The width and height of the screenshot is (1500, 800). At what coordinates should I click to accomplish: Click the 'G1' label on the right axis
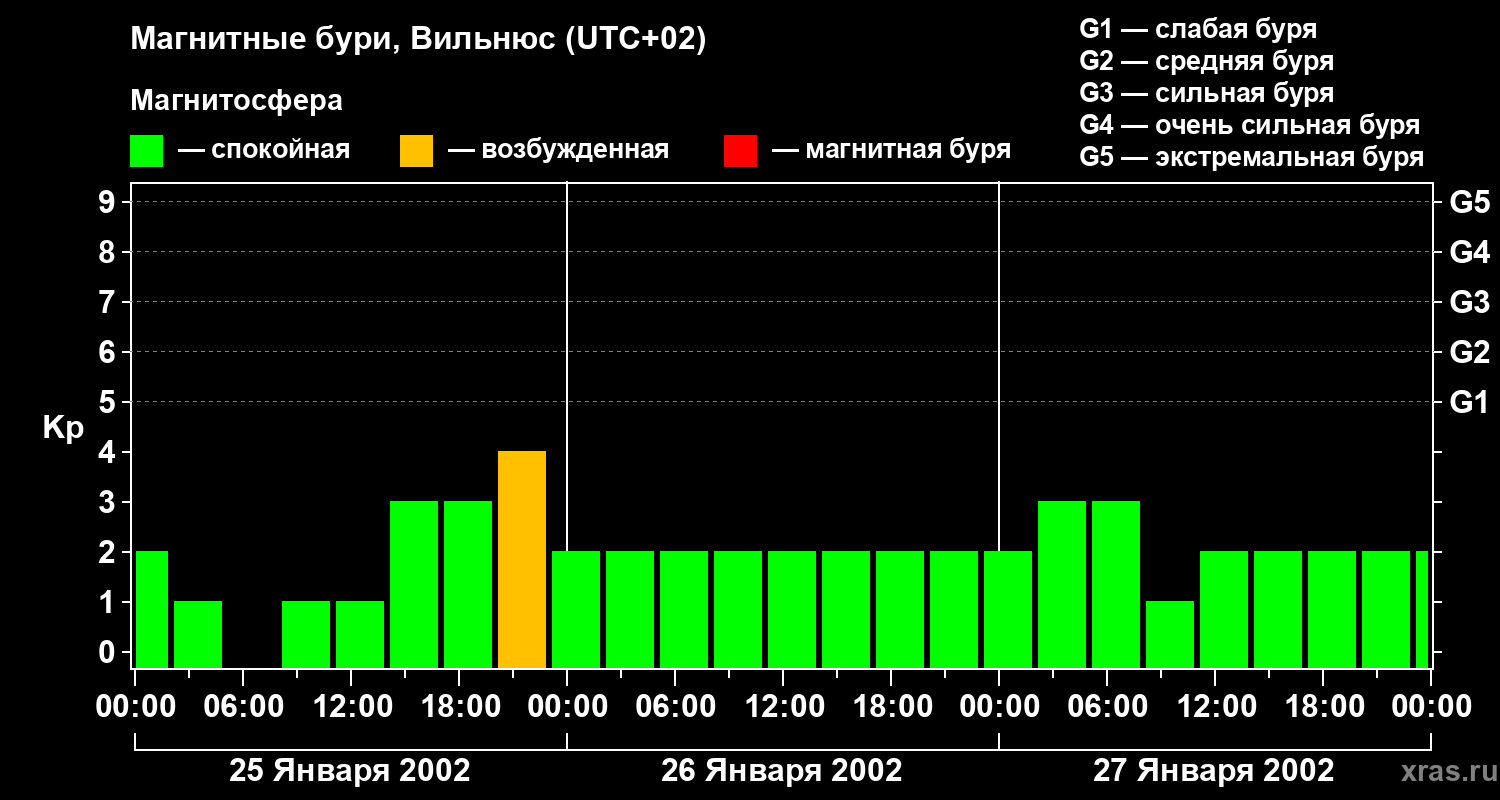pos(1470,402)
